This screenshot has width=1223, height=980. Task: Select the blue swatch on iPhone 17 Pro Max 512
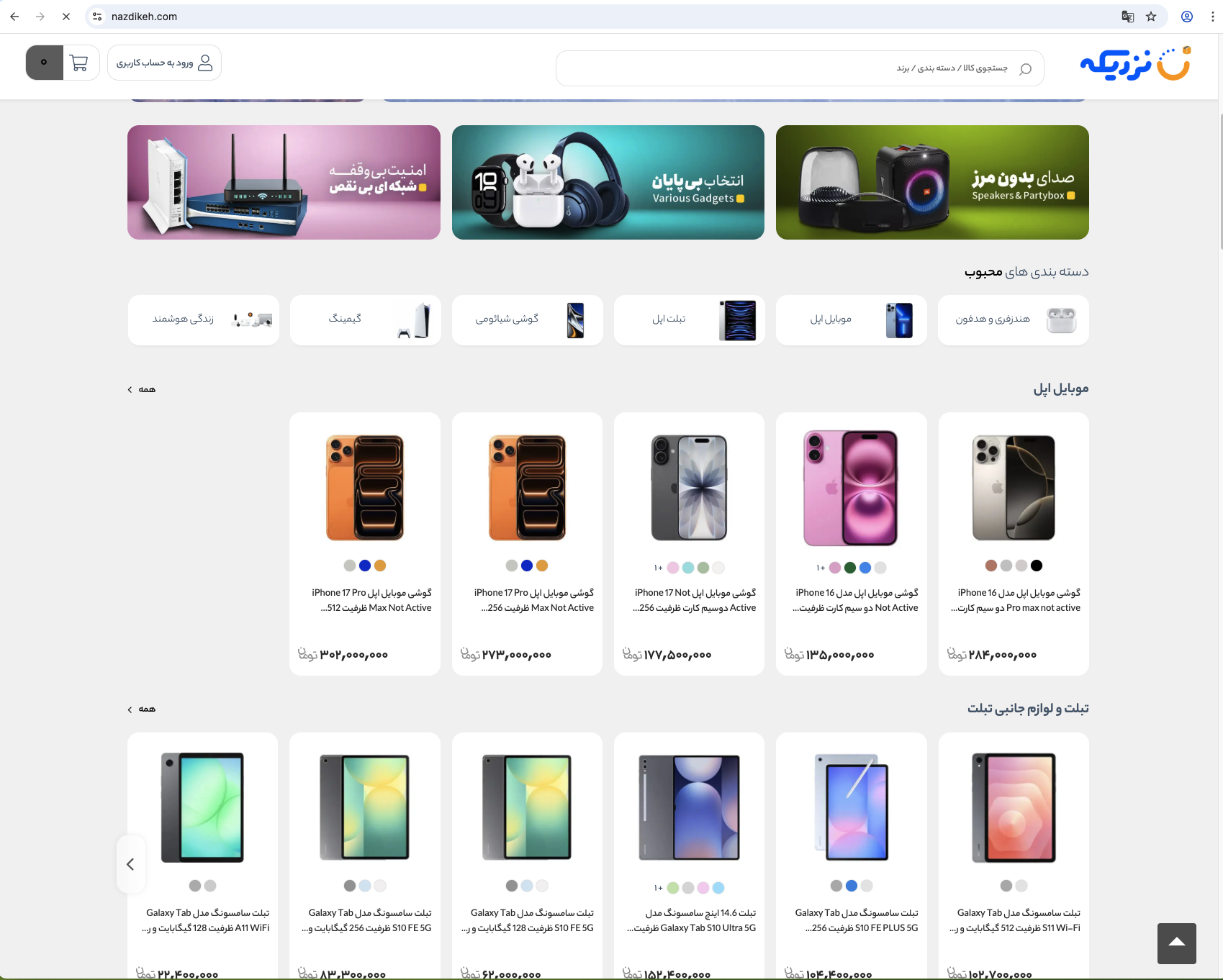pos(365,566)
